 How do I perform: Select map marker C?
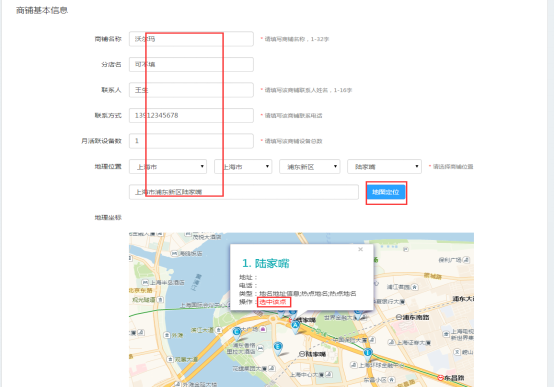[x=237, y=333]
